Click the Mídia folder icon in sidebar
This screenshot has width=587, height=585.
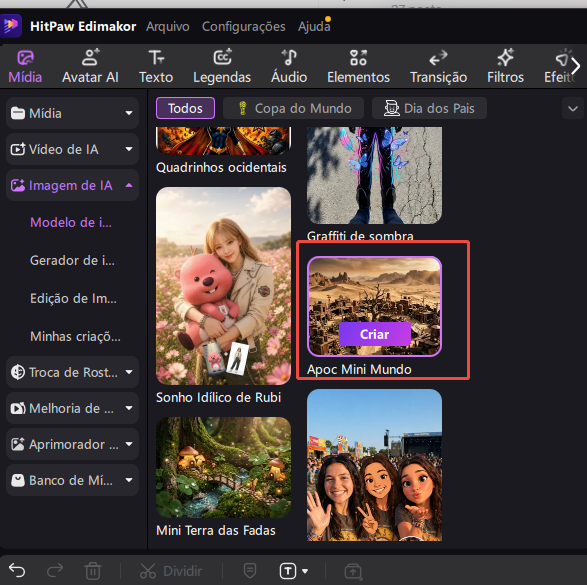point(18,113)
